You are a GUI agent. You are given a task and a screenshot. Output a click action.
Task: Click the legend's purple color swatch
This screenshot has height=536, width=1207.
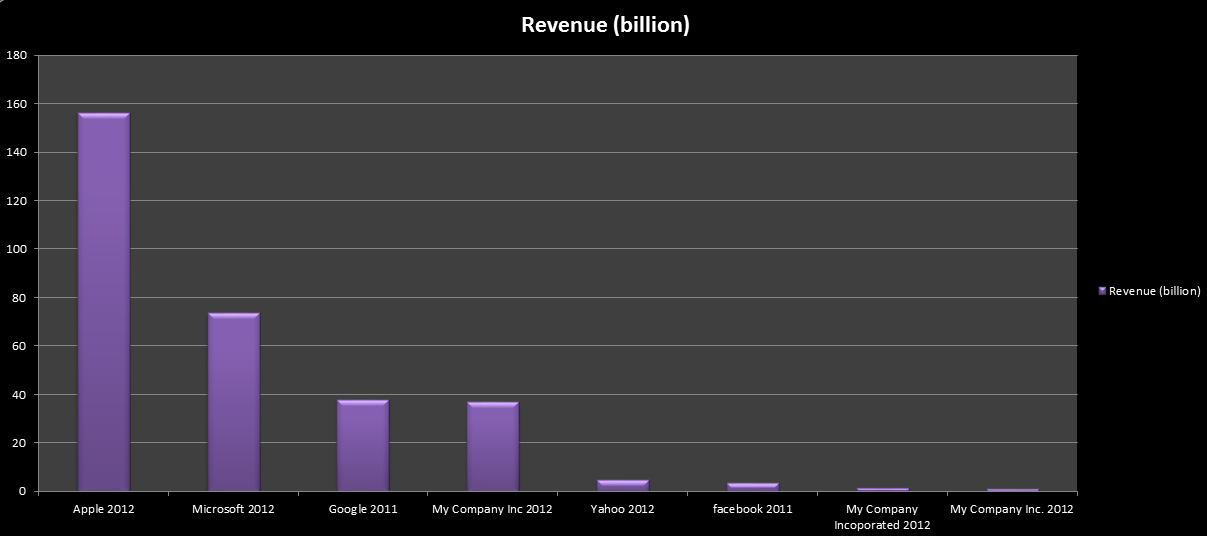click(x=1102, y=291)
